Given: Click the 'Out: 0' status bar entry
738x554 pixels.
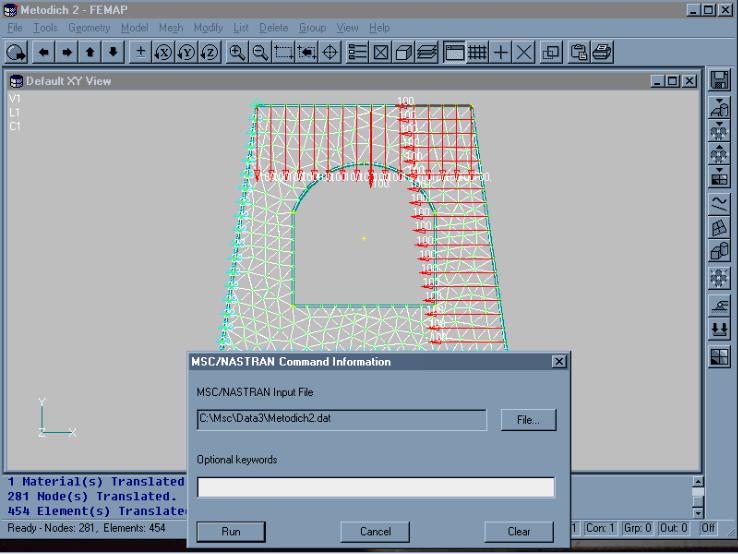Looking at the screenshot, I should click(674, 528).
